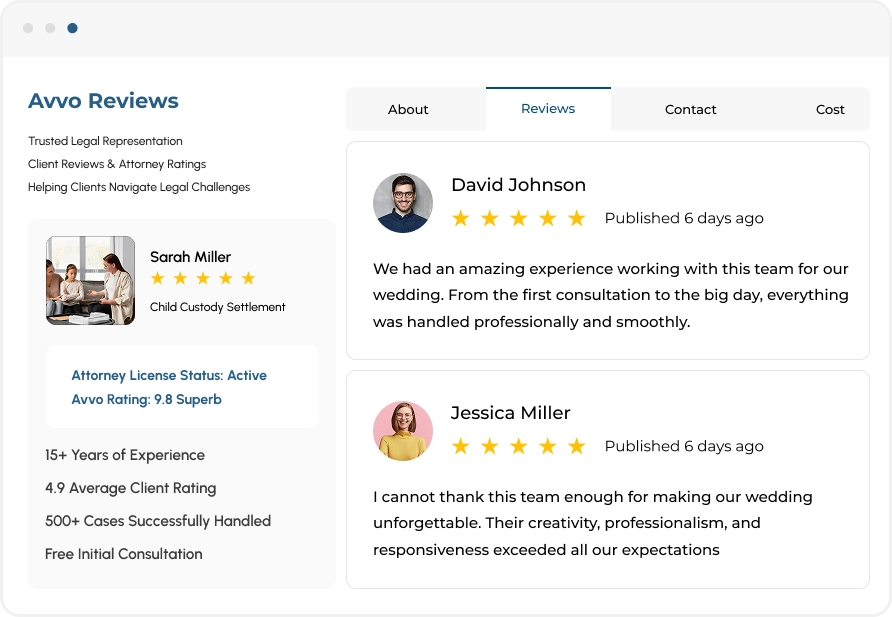Select the Cost tab

pos(829,109)
